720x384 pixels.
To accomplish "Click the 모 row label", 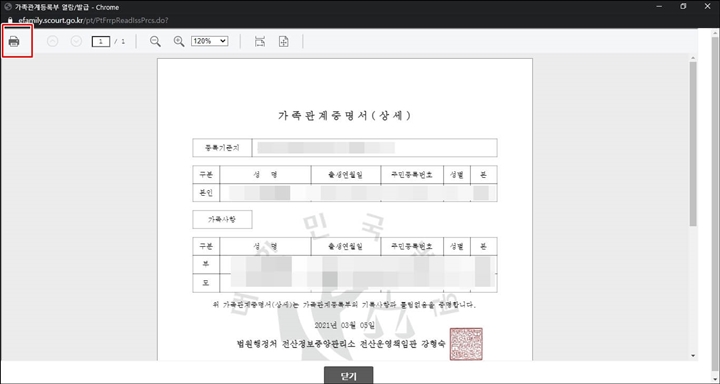I will (x=206, y=283).
